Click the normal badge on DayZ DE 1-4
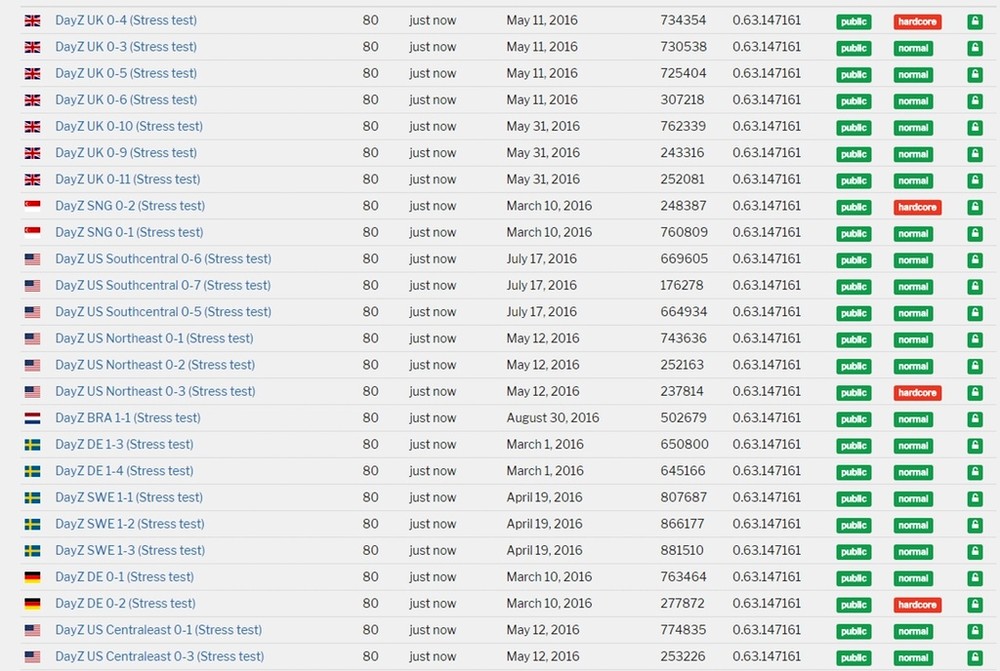 [x=913, y=472]
